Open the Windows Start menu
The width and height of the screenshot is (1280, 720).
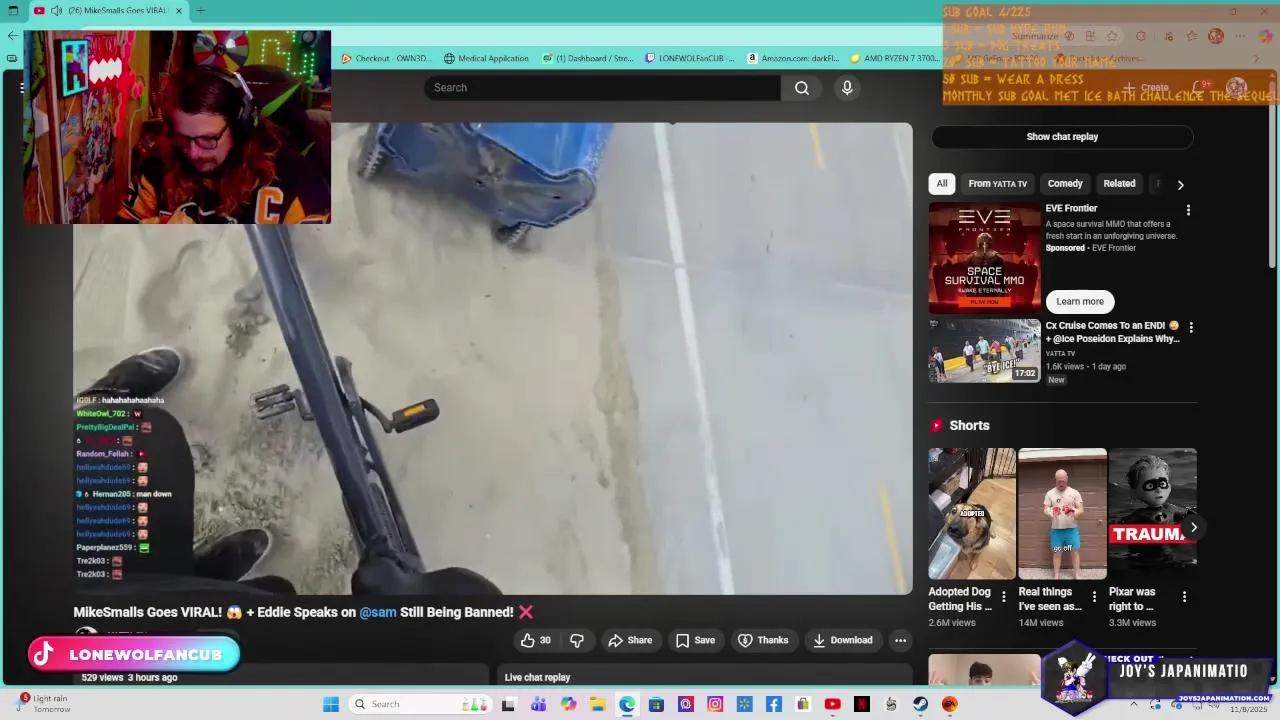(x=331, y=704)
